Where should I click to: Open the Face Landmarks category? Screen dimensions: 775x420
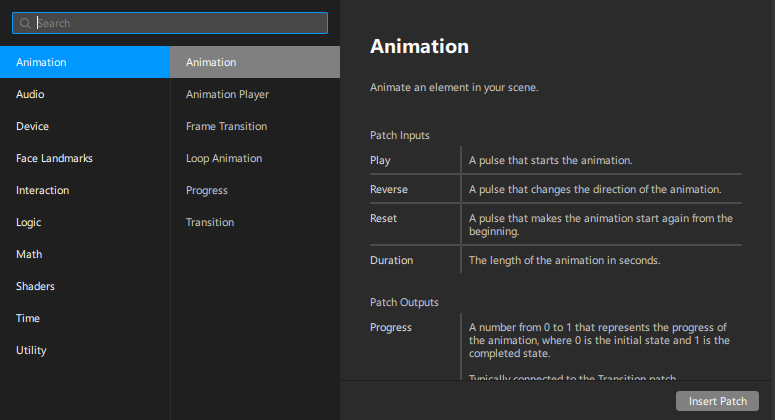(84, 158)
